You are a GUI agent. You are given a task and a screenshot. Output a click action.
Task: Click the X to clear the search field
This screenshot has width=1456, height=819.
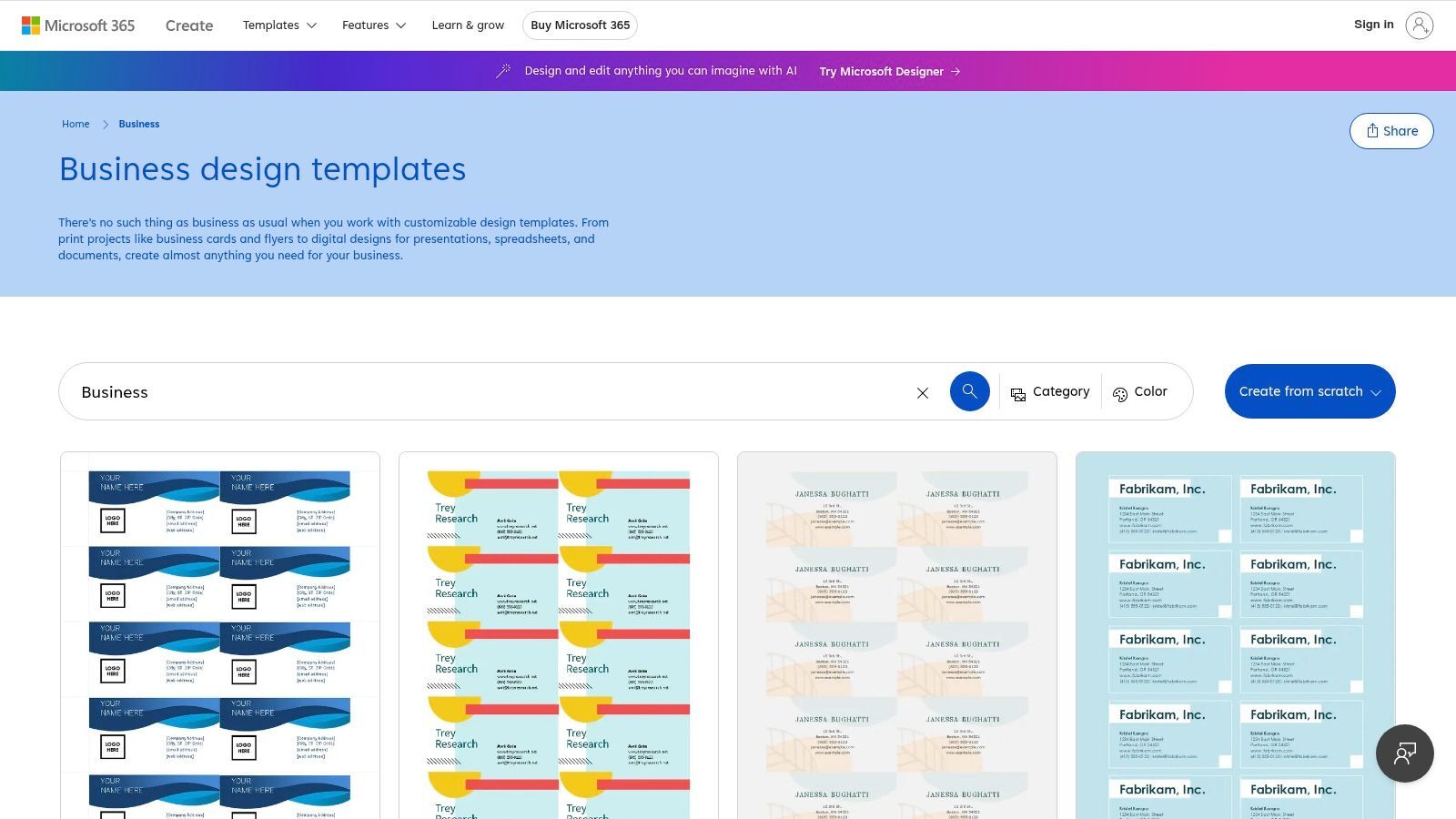922,392
